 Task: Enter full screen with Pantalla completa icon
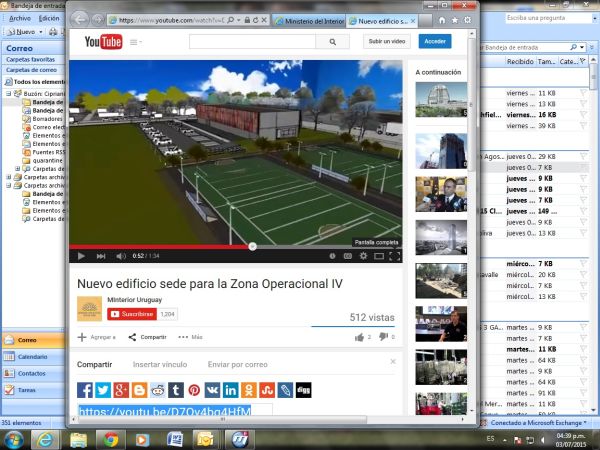[394, 256]
